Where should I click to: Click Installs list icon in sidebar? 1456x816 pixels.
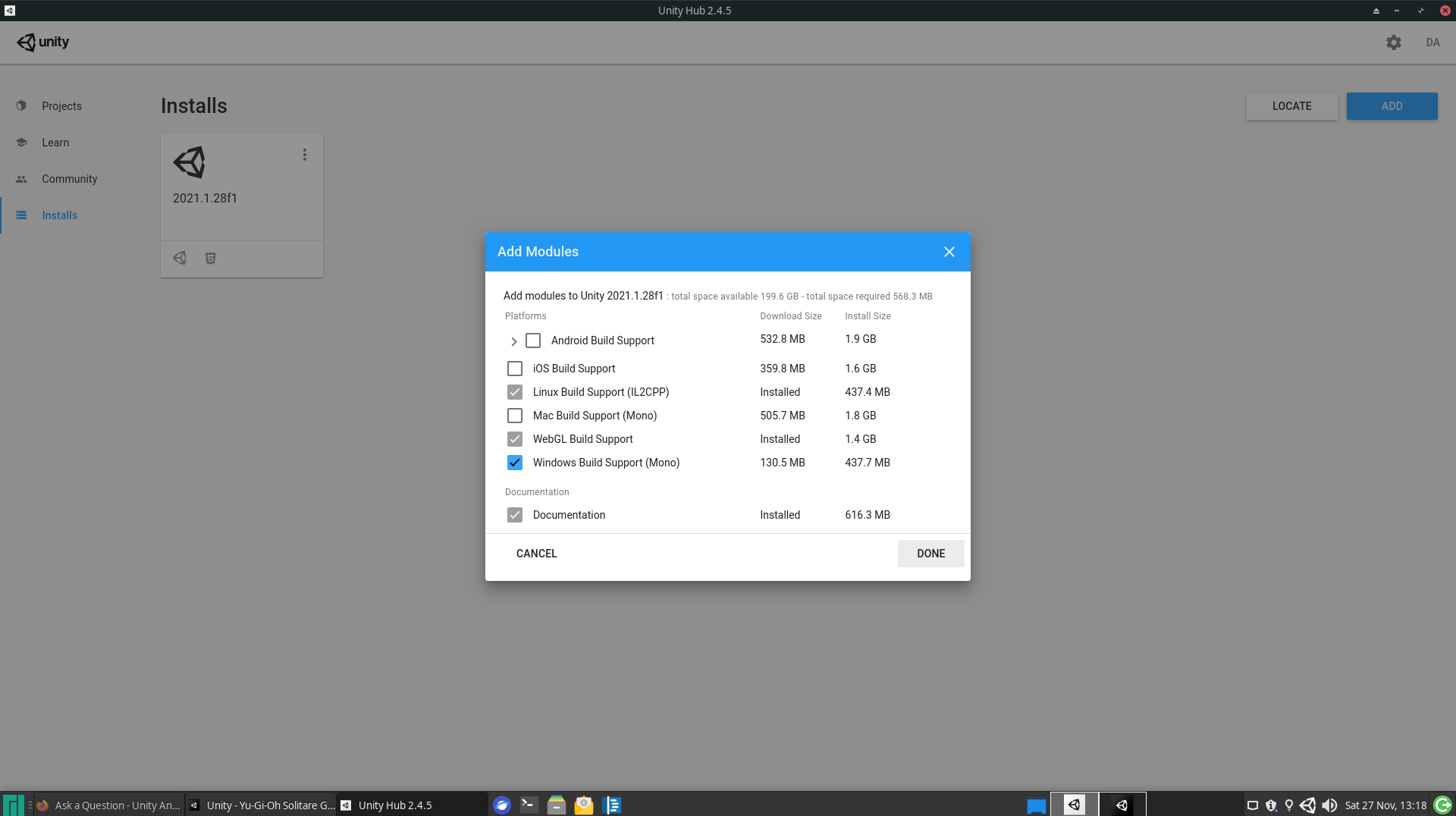pyautogui.click(x=21, y=215)
